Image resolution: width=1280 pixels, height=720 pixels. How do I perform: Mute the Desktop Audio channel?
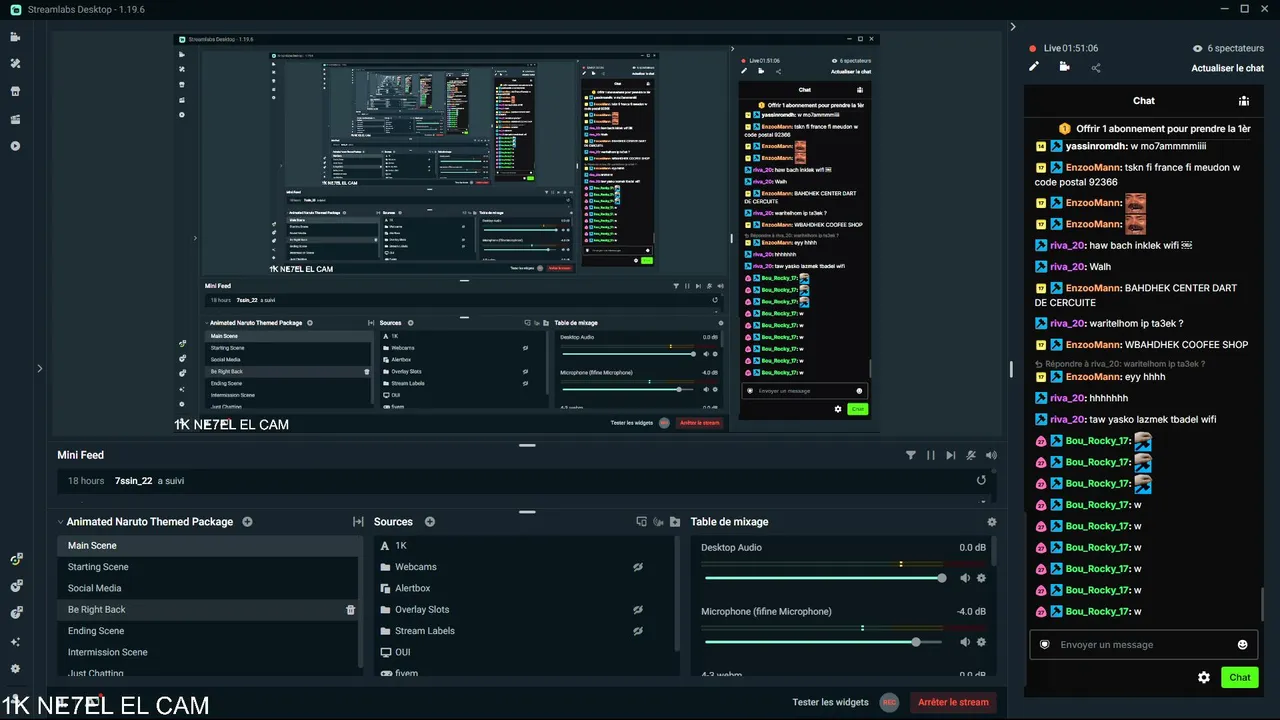pyautogui.click(x=965, y=578)
